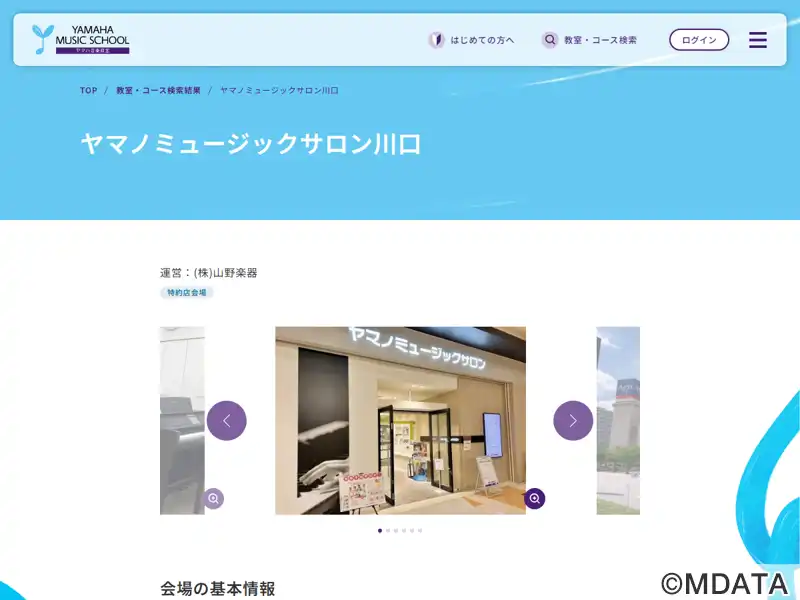Select the third carousel dot
Screen dimensions: 800x600
point(396,531)
